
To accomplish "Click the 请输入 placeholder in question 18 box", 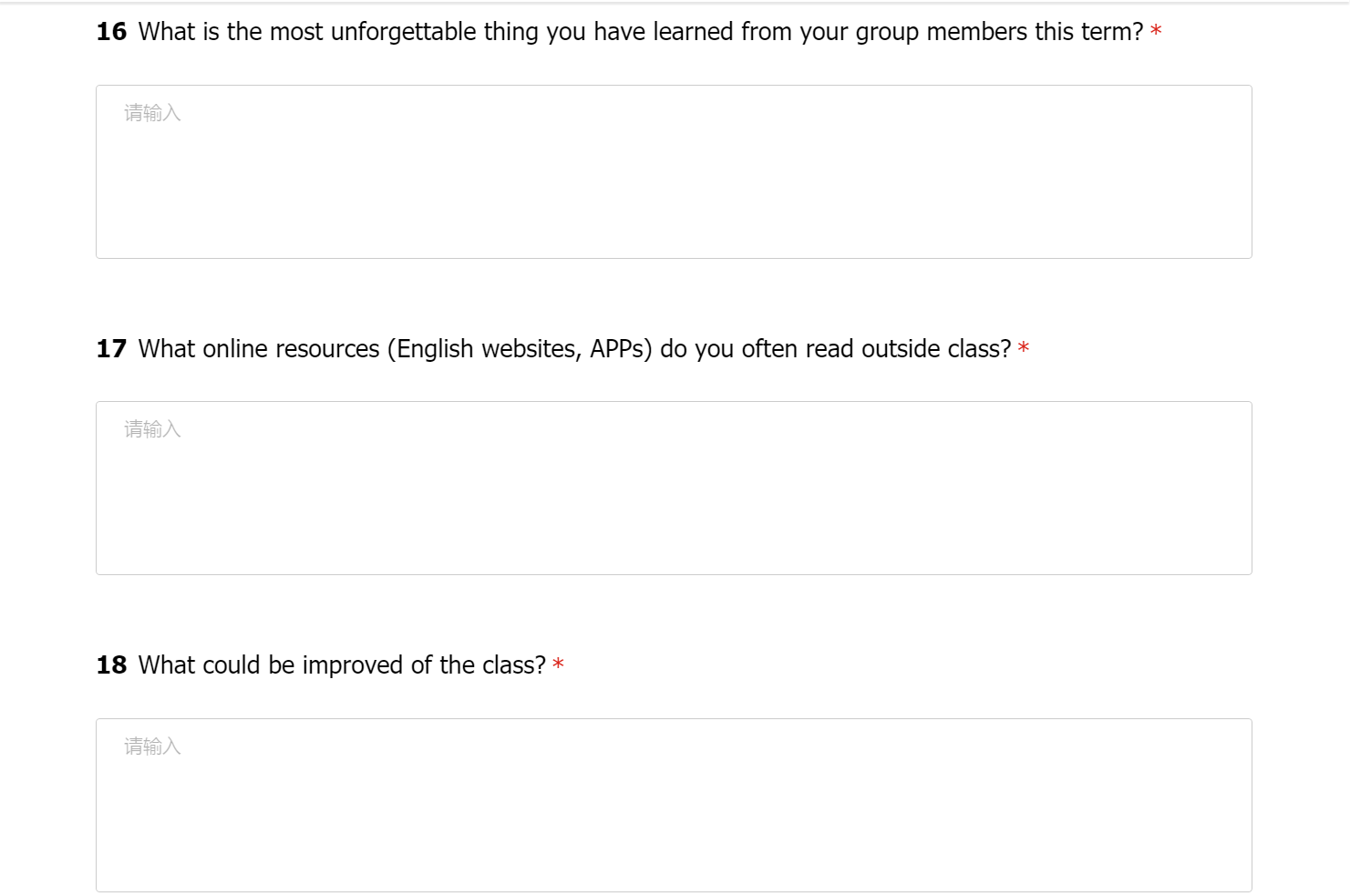I will [x=152, y=747].
